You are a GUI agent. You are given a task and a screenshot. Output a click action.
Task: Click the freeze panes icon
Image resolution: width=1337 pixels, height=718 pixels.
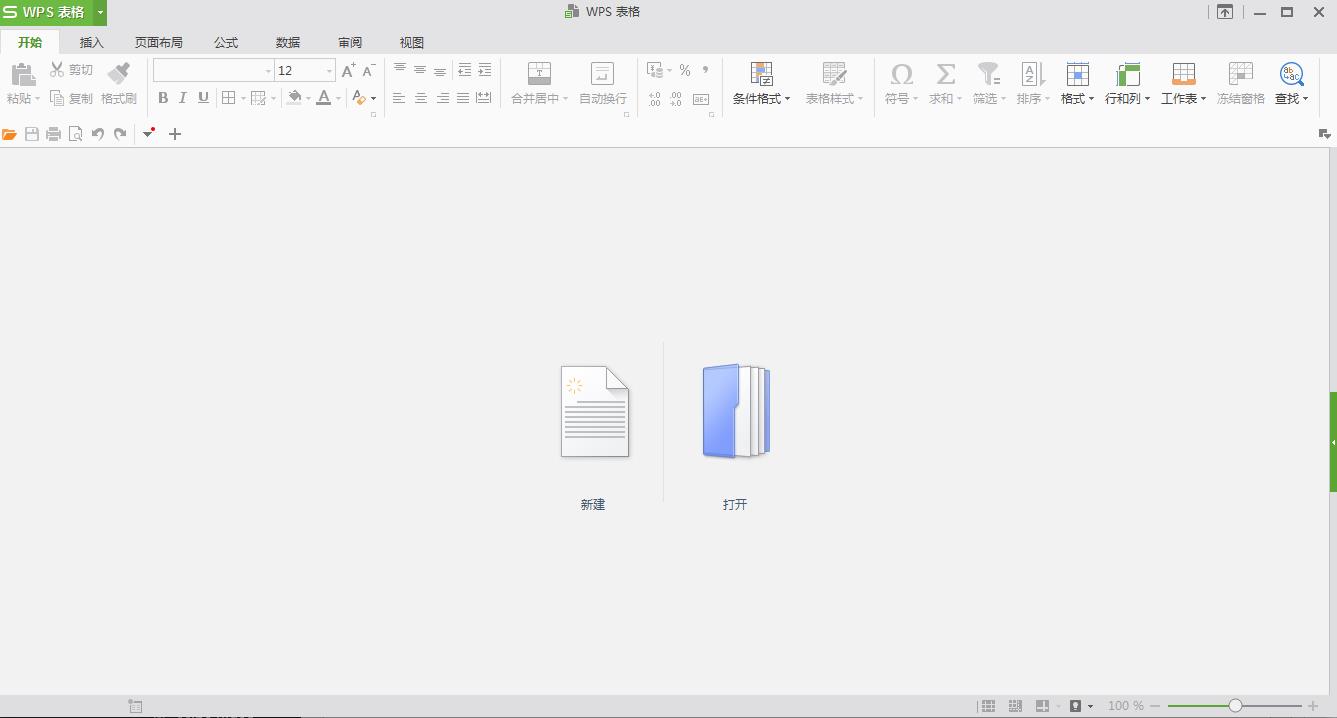pyautogui.click(x=1240, y=73)
